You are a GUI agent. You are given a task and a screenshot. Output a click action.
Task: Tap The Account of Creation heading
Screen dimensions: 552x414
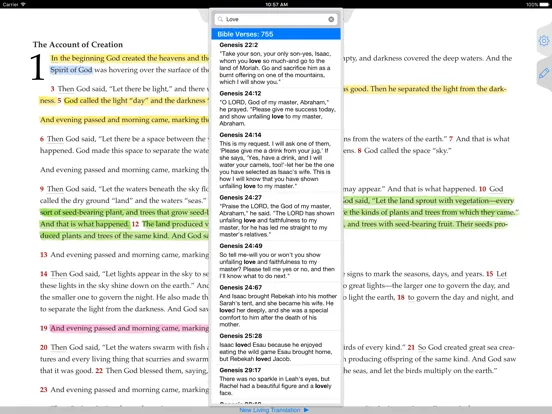tap(78, 45)
